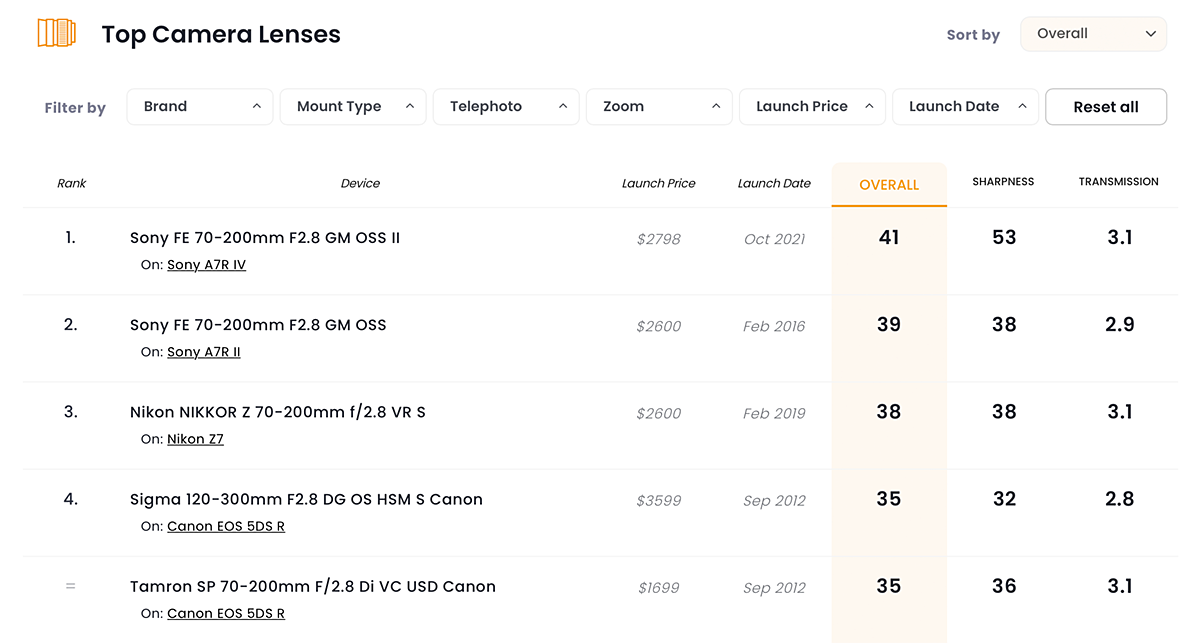Select the TRANSMISSION column header
The width and height of the screenshot is (1200, 643).
[x=1118, y=182]
